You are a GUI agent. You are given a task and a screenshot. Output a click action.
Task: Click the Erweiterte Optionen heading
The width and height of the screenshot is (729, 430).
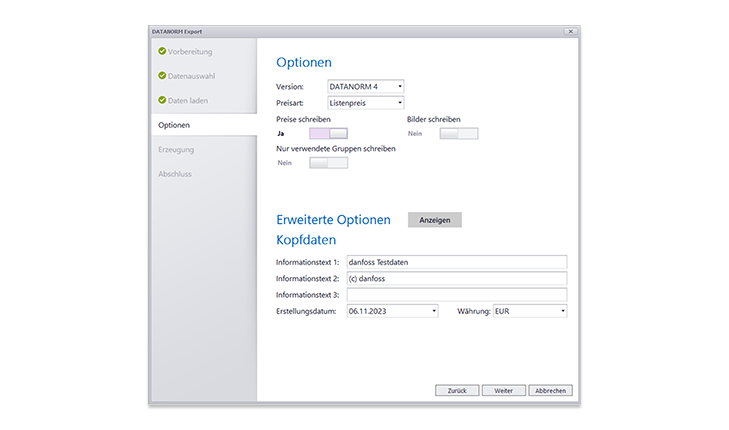point(333,220)
